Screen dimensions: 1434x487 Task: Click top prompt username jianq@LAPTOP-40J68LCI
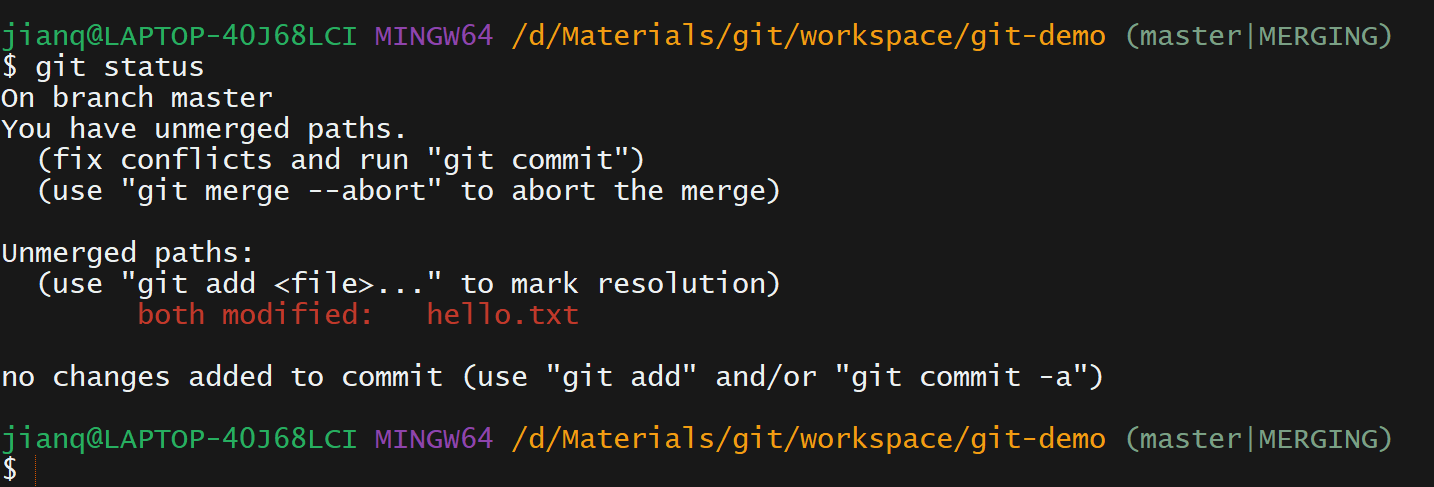coord(180,37)
